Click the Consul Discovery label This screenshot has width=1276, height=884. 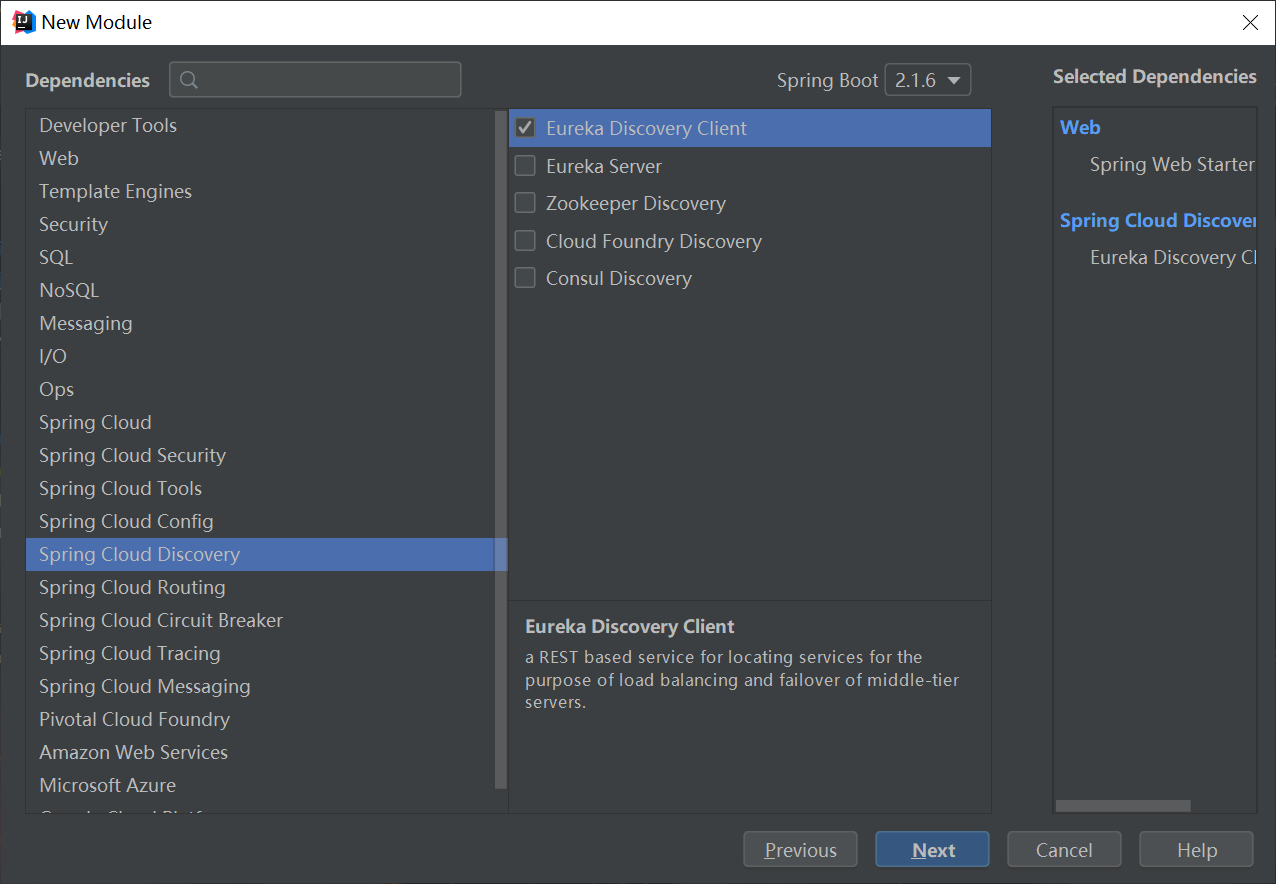[x=619, y=278]
